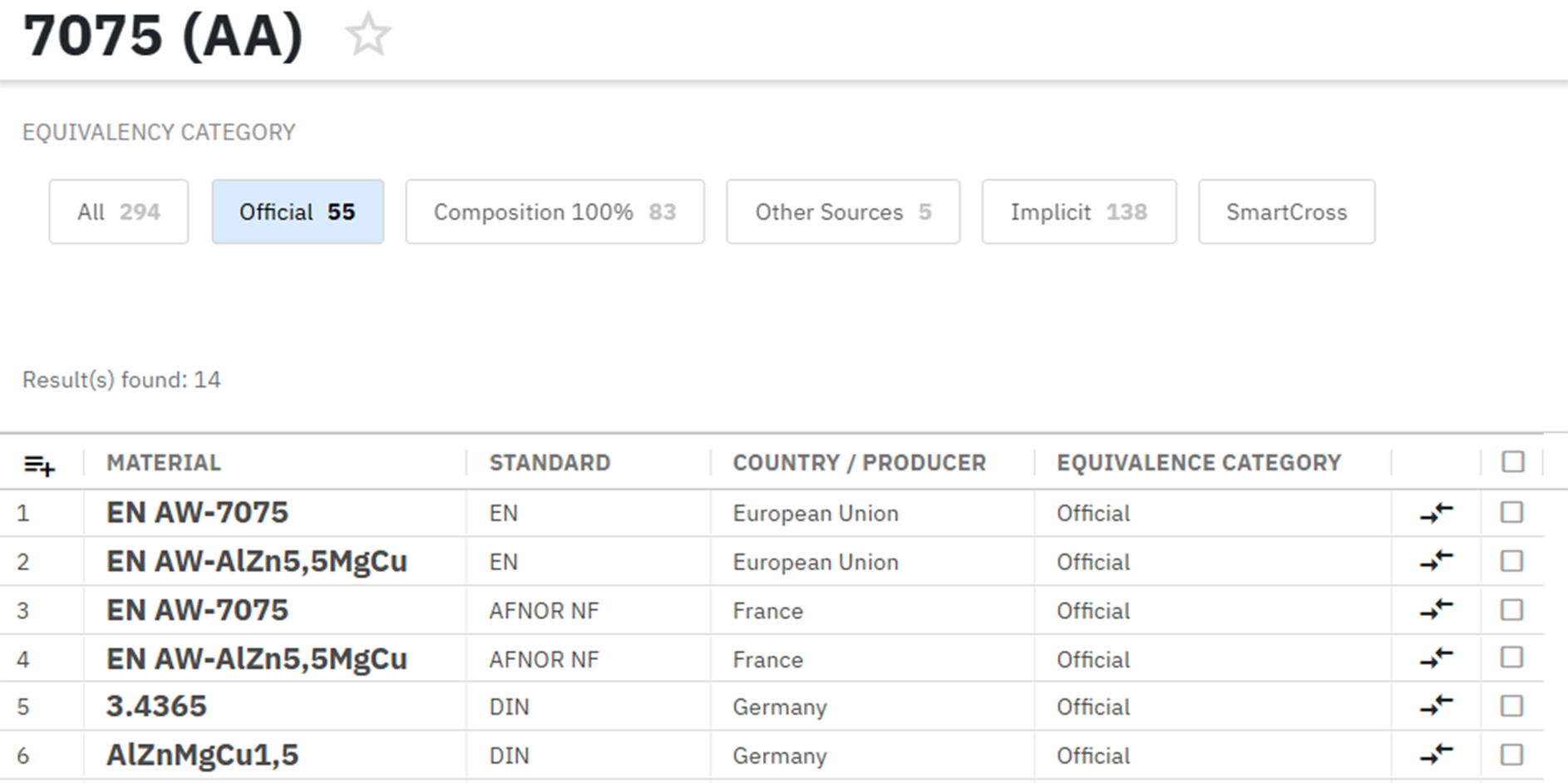Click compare arrows icon for row 1 EN AW-7075
This screenshot has width=1568, height=783.
[x=1436, y=513]
